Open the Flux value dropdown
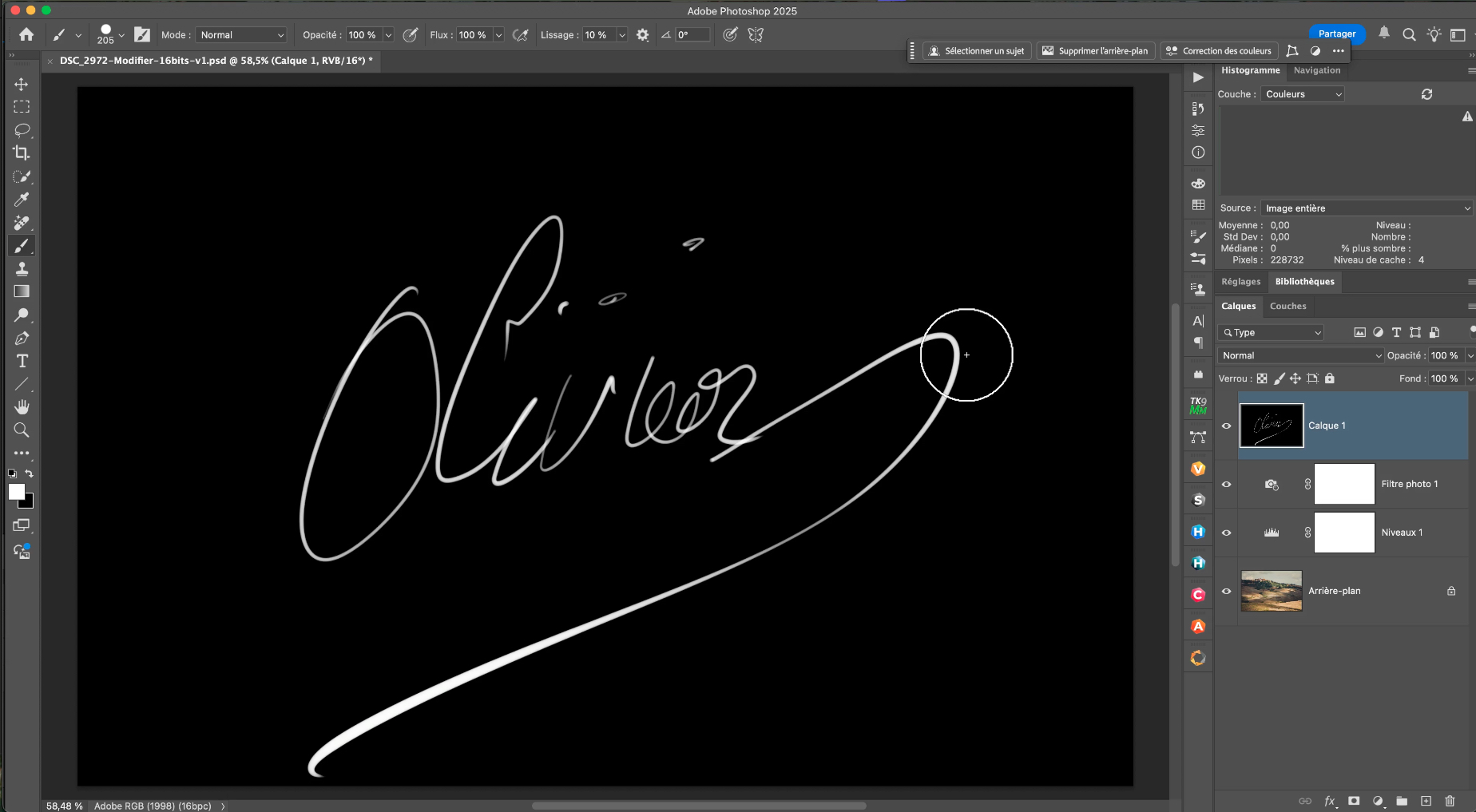The width and height of the screenshot is (1476, 812). tap(498, 35)
